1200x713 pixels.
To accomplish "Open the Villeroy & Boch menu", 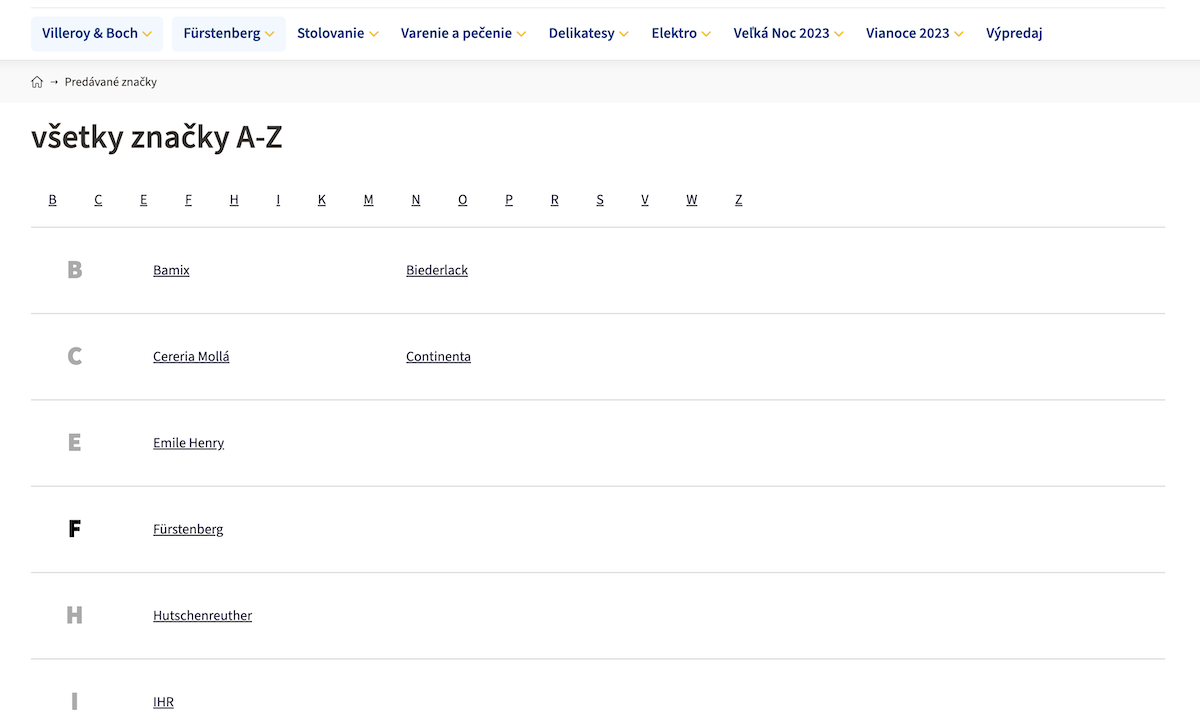I will [97, 33].
